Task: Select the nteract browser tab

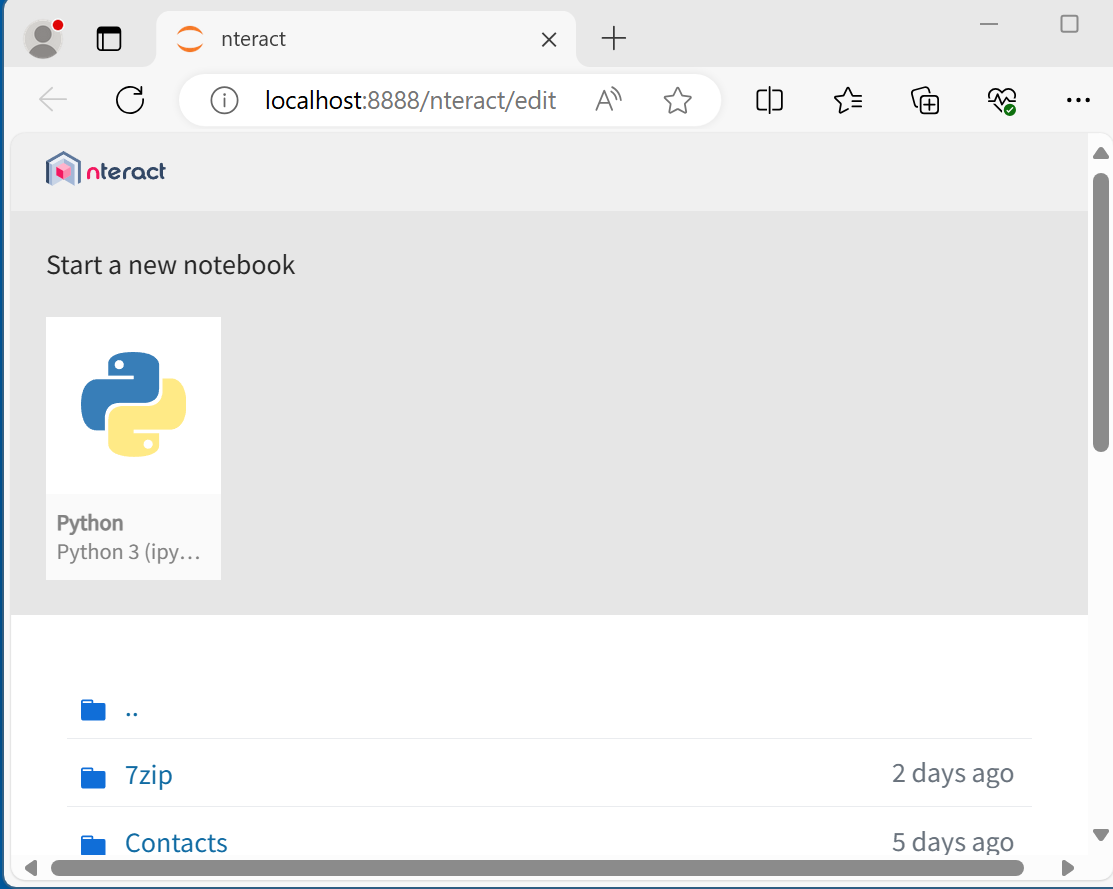Action: tap(366, 39)
